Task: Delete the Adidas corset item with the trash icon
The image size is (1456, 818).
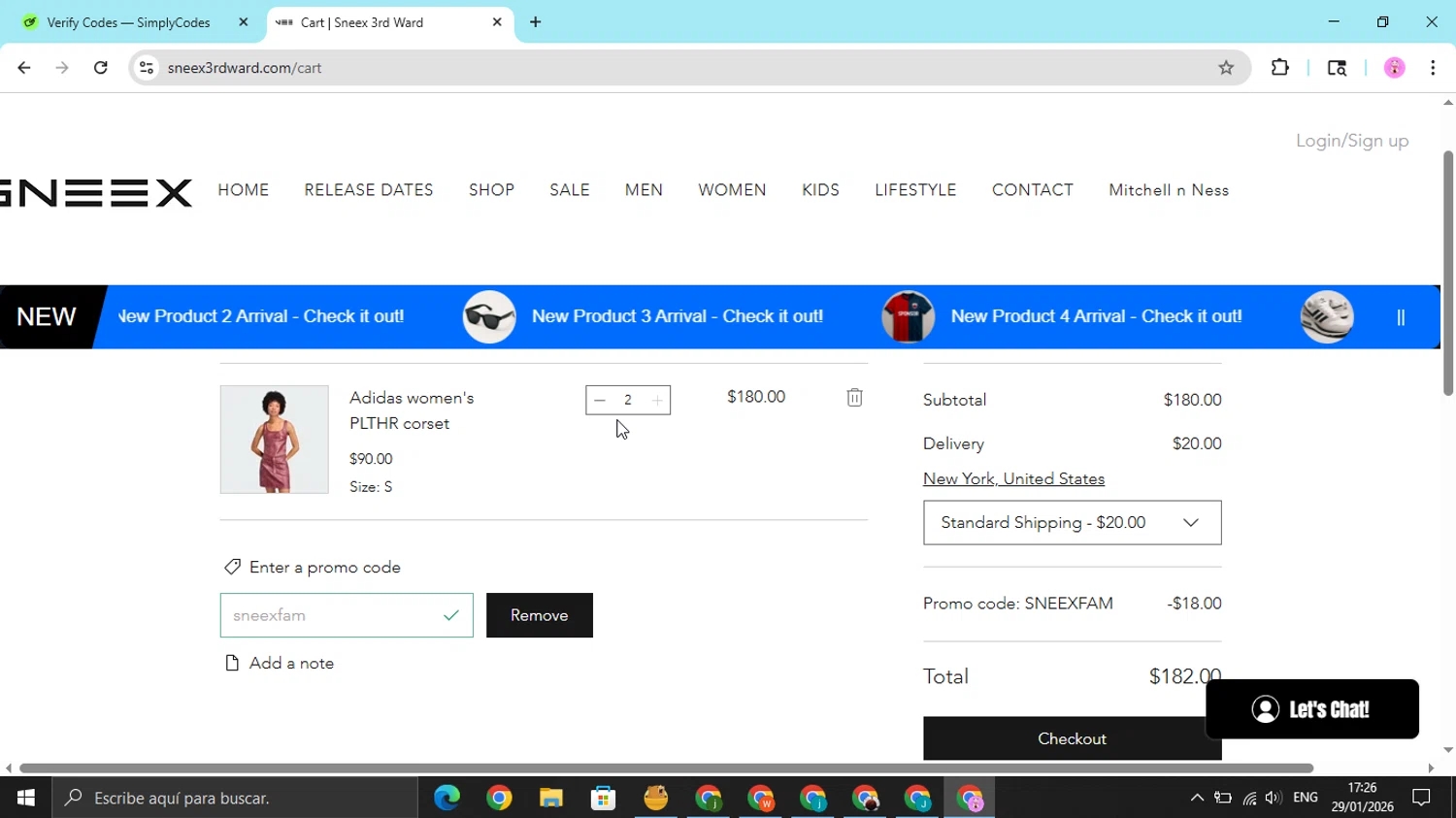Action: 854,397
